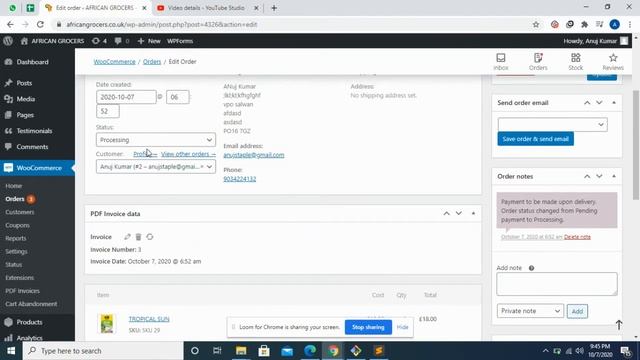Open the order Status dropdown
Image resolution: width=640 pixels, height=360 pixels.
tap(156, 140)
